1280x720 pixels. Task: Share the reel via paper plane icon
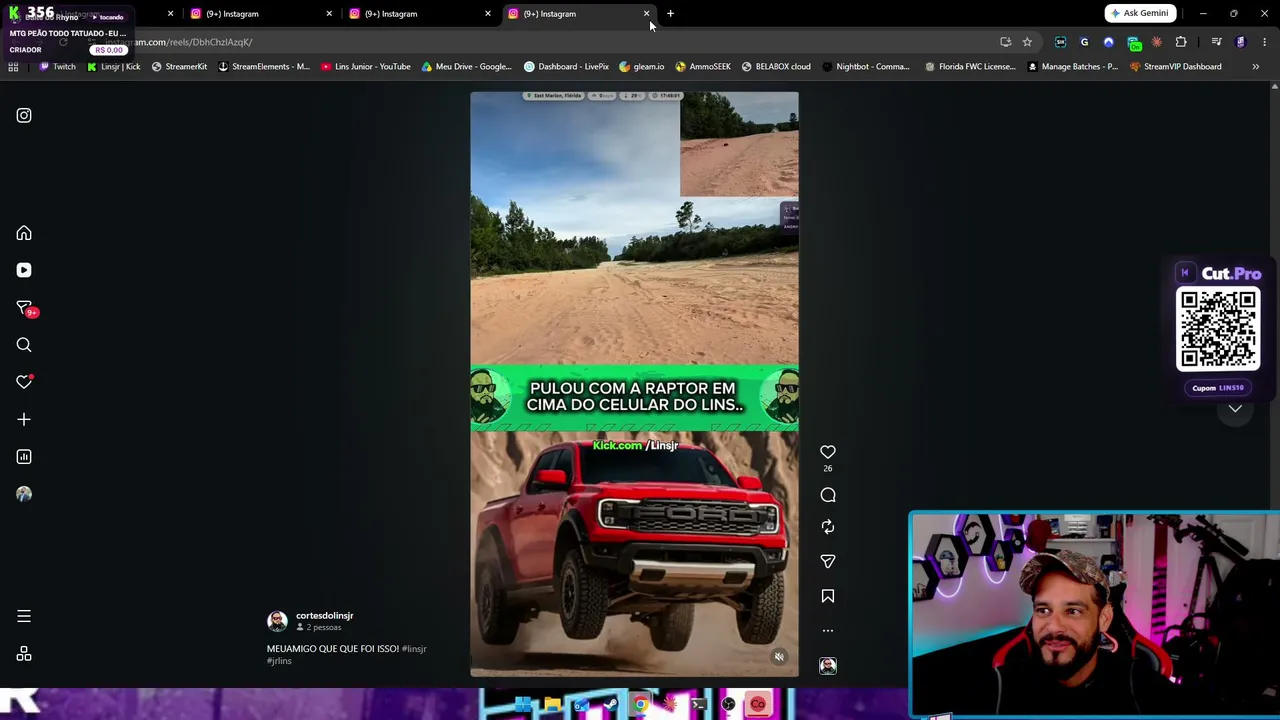click(x=828, y=561)
